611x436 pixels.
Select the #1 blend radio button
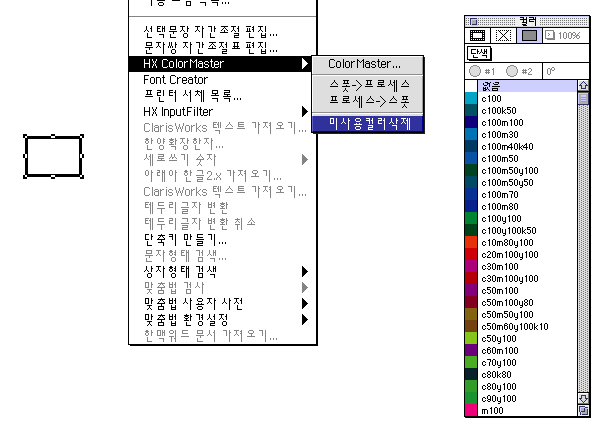(x=475, y=71)
